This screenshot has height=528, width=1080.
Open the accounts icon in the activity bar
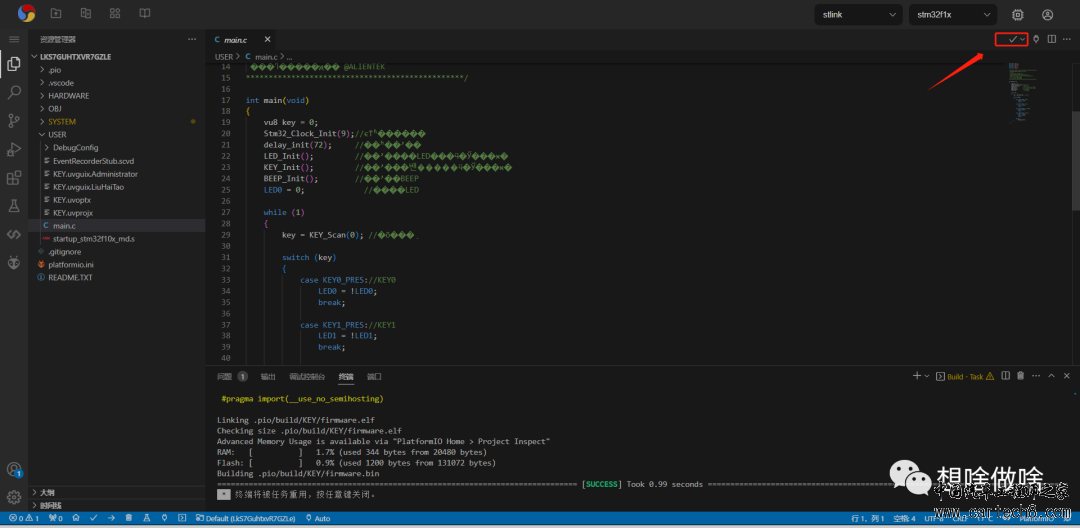[x=14, y=469]
